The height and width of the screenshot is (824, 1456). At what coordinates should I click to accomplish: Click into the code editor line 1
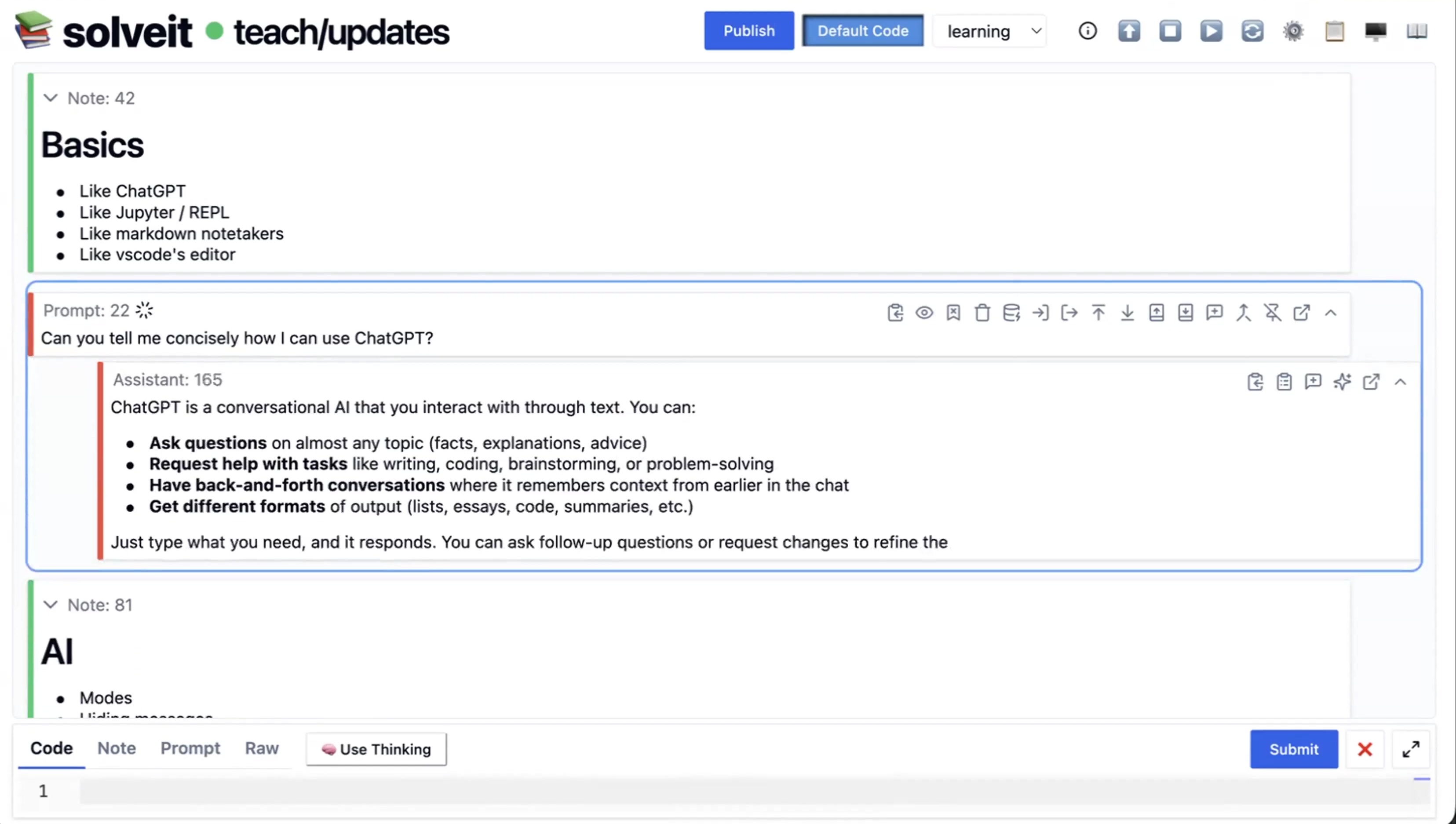[736, 791]
